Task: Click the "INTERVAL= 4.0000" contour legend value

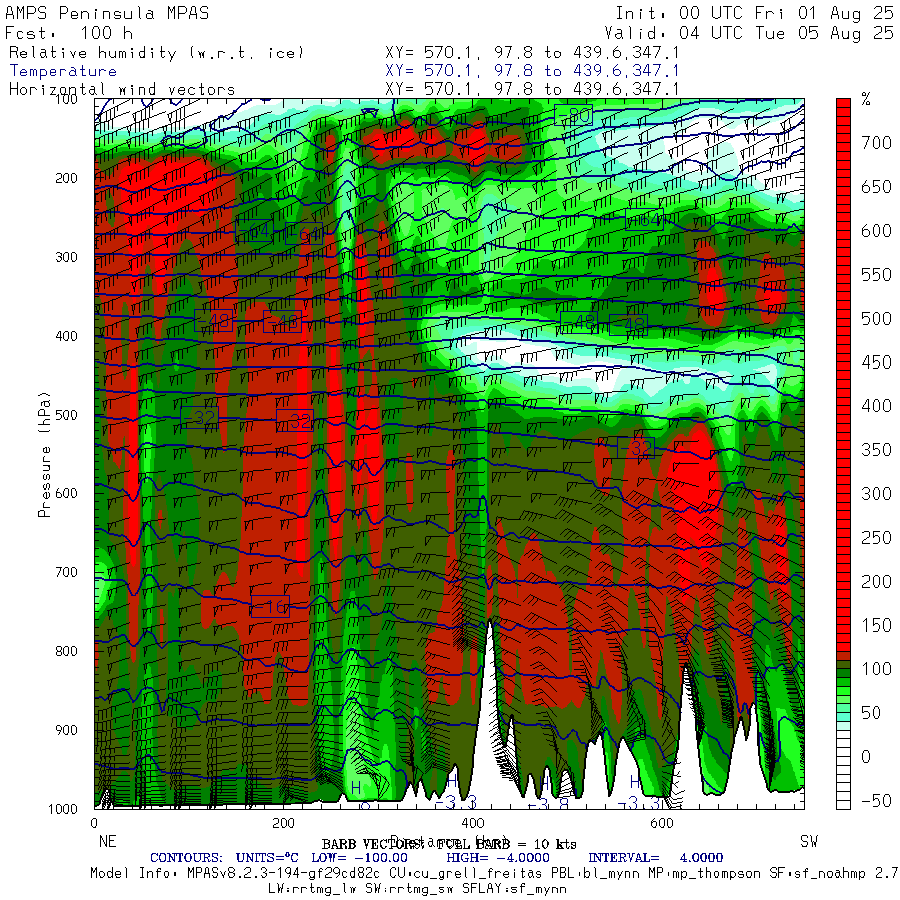Action: tap(655, 858)
